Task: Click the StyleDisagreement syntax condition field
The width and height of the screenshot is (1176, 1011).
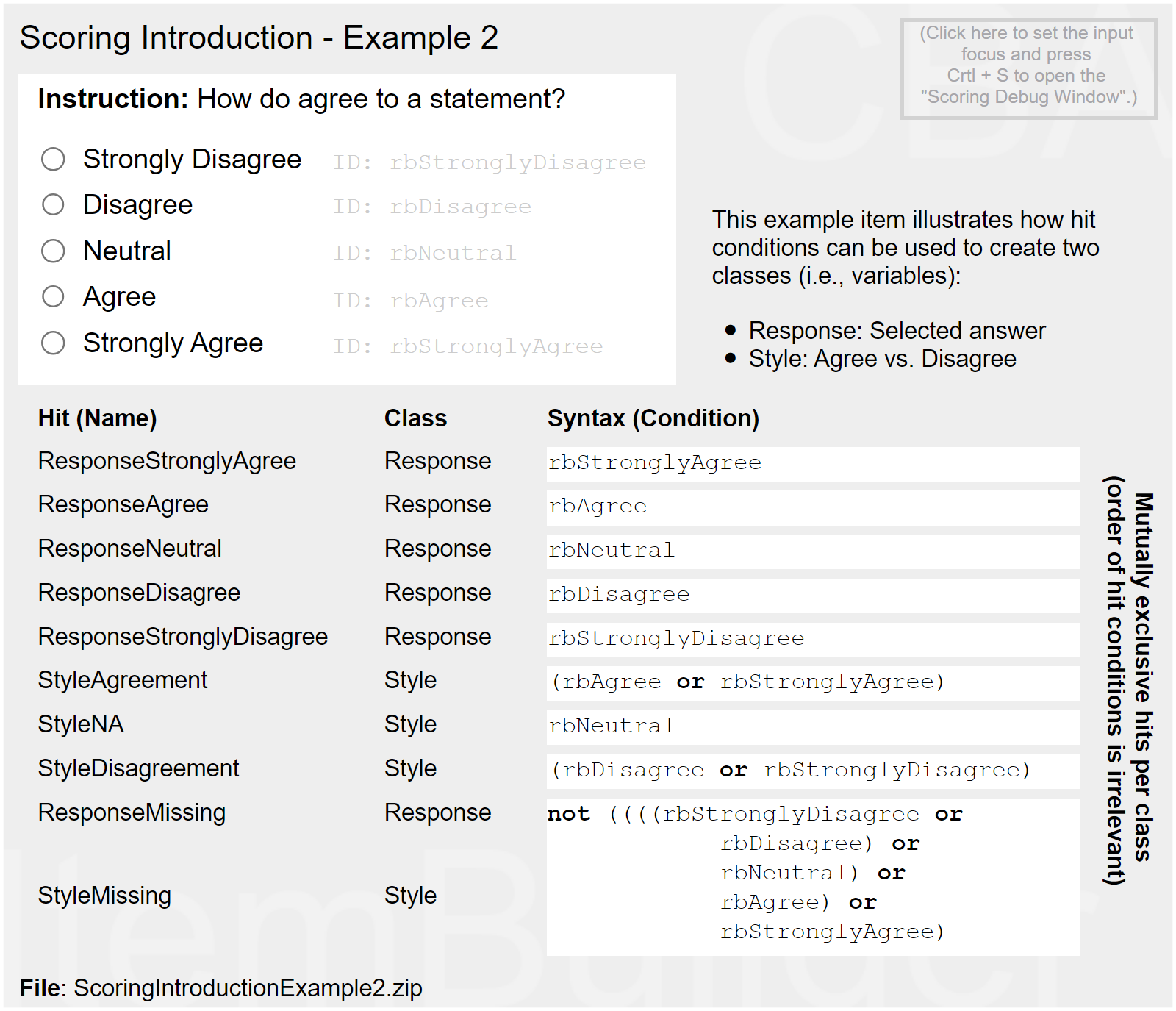Action: tap(812, 771)
